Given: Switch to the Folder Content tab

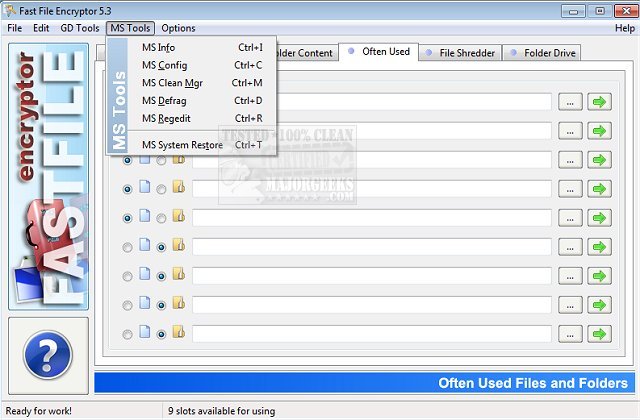Looking at the screenshot, I should pos(307,53).
